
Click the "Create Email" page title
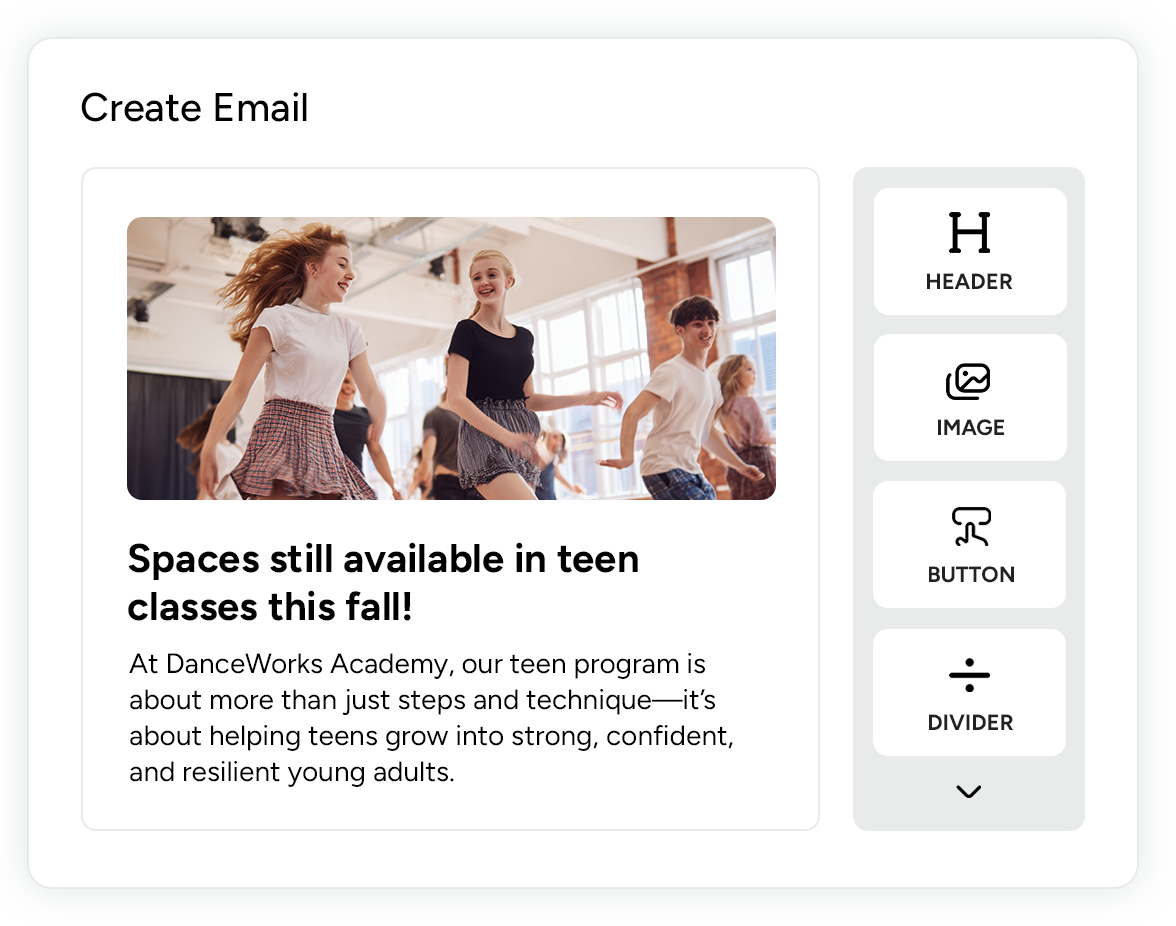tap(194, 108)
